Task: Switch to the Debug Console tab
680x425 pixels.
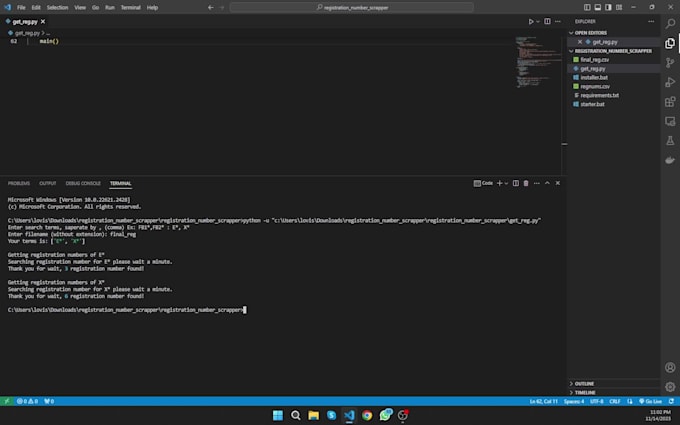Action: click(x=83, y=183)
